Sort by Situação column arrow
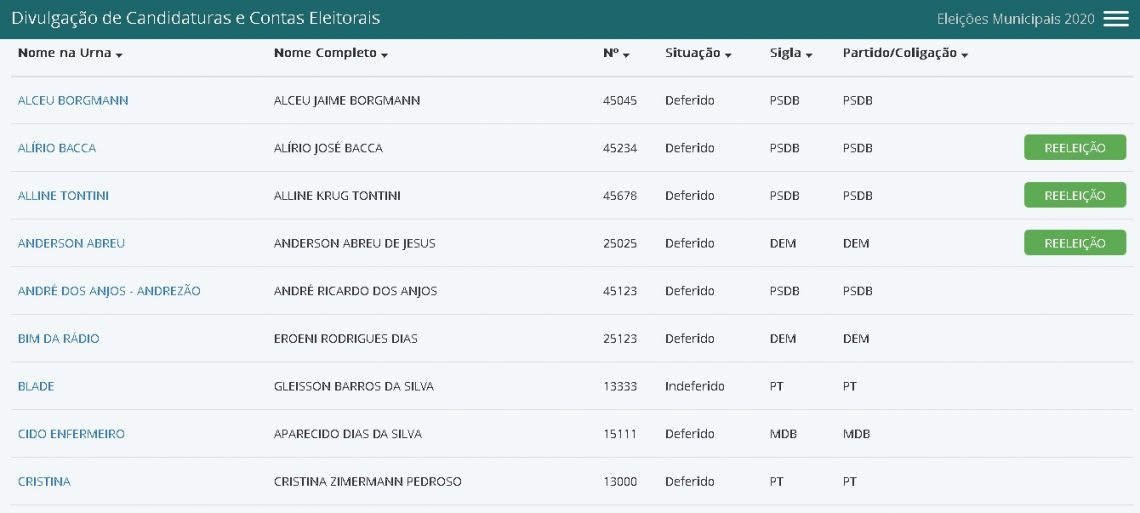 (x=728, y=55)
